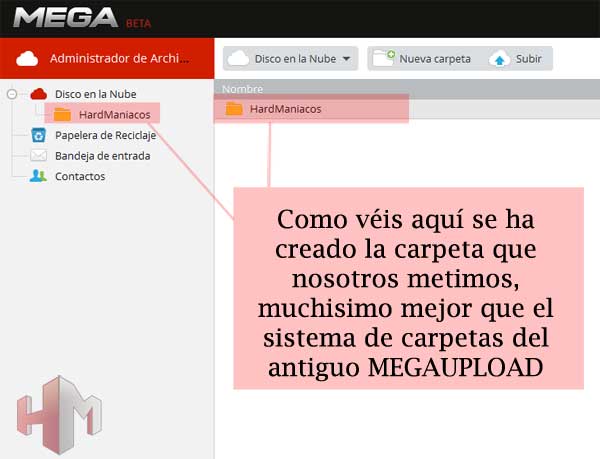The width and height of the screenshot is (600, 459).
Task: Click the Papelera de Reciclaje bin icon
Action: point(39,135)
